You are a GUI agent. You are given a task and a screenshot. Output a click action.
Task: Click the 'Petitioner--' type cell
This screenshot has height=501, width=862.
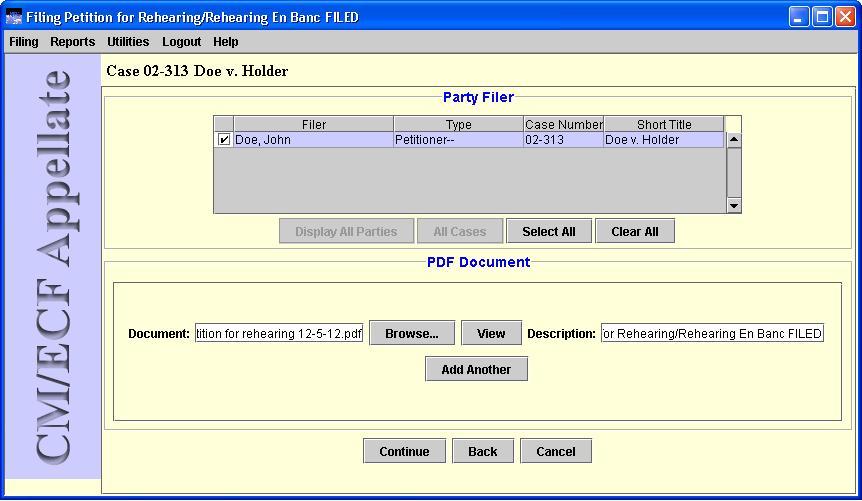[458, 140]
